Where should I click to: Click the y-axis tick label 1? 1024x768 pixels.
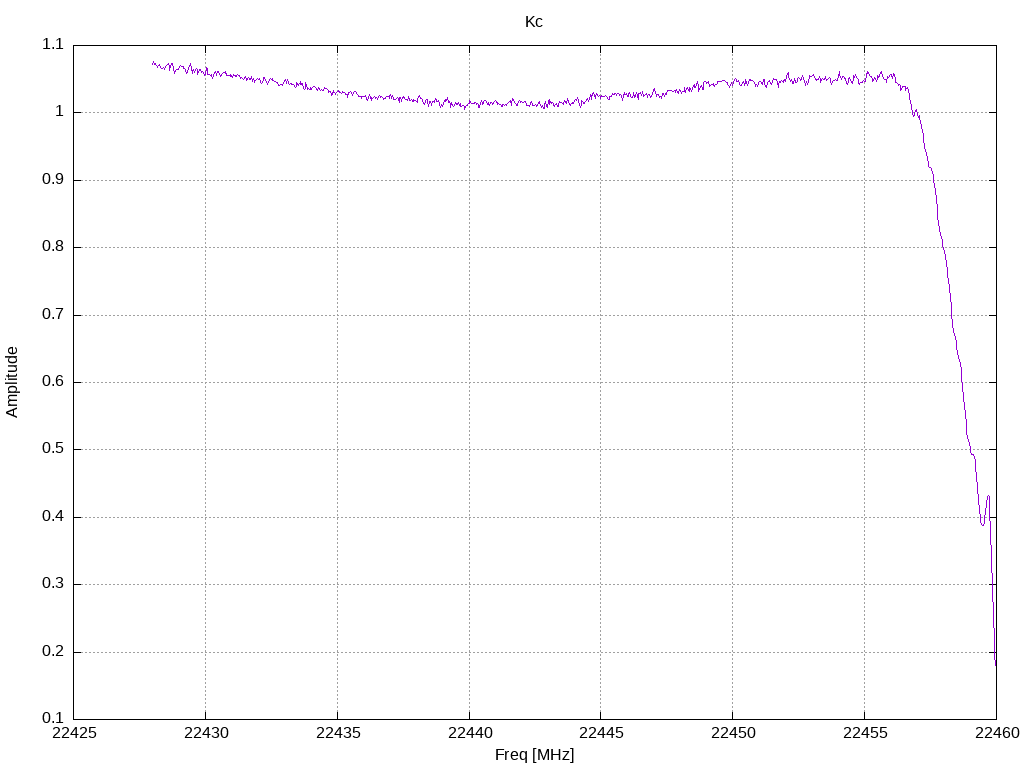point(60,112)
